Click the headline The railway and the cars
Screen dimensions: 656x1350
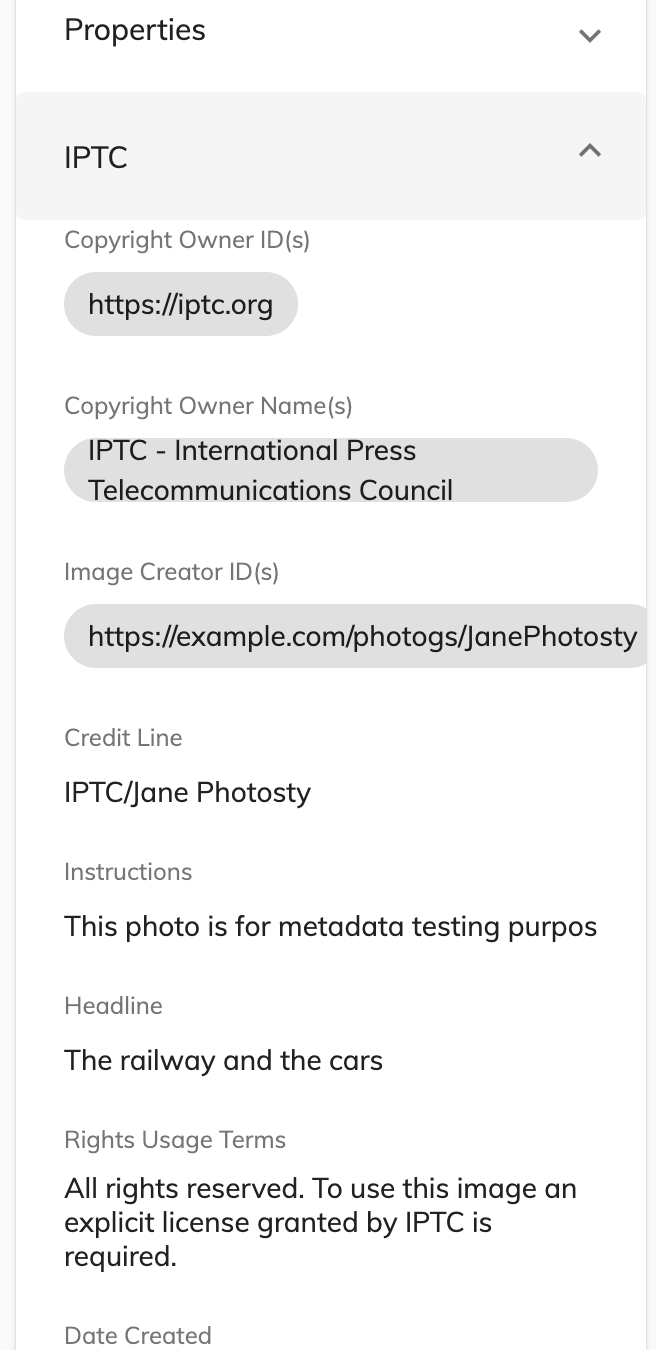pyautogui.click(x=222, y=1060)
